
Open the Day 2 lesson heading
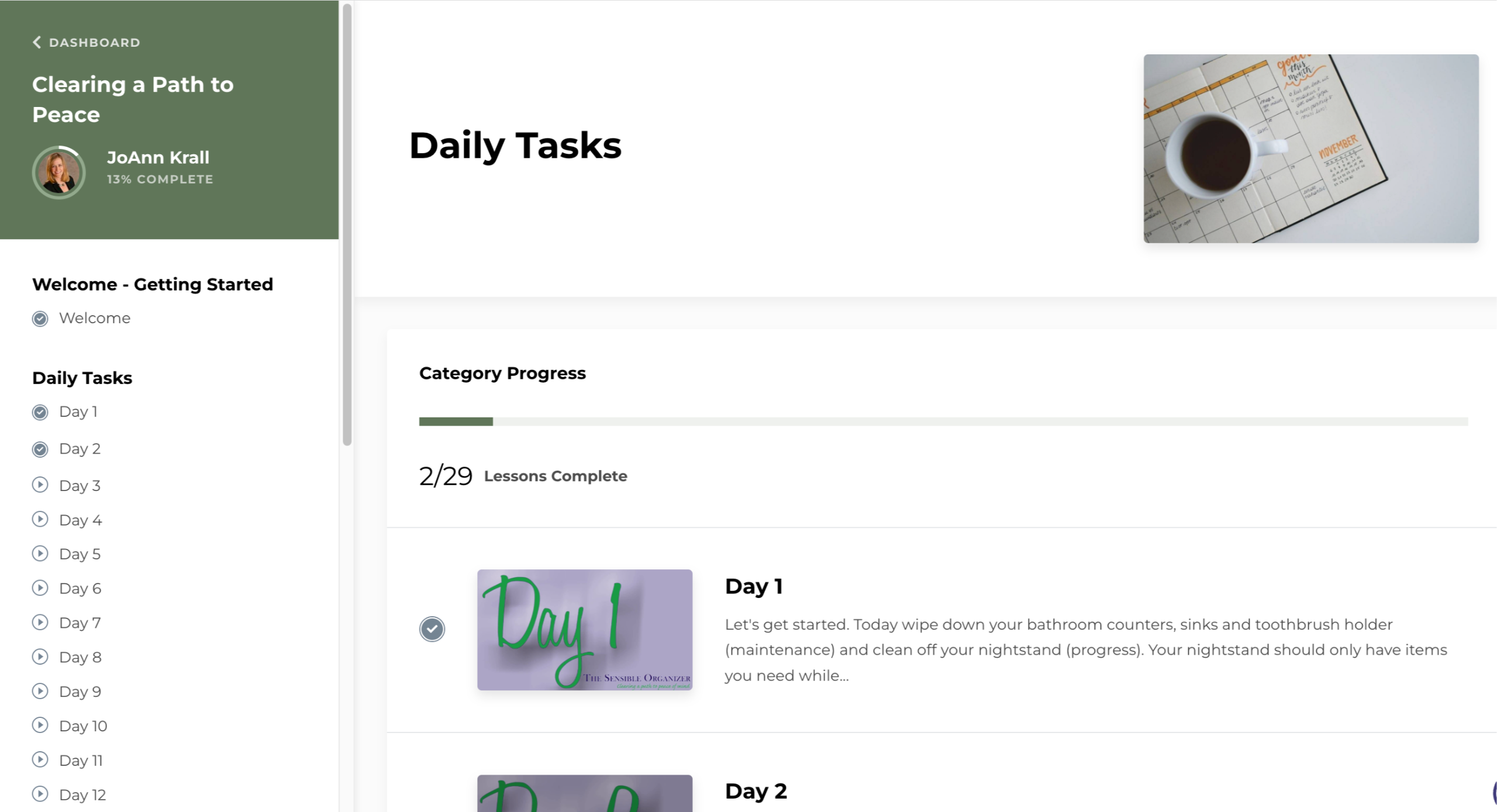756,791
